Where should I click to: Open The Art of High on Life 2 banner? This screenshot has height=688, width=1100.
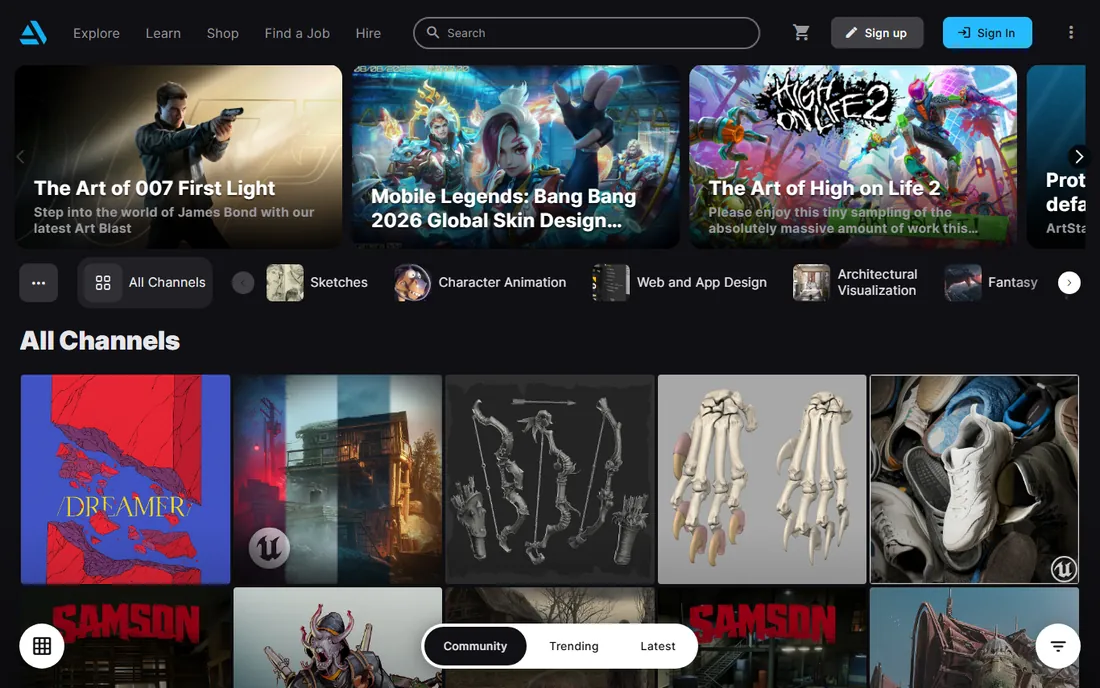(853, 156)
